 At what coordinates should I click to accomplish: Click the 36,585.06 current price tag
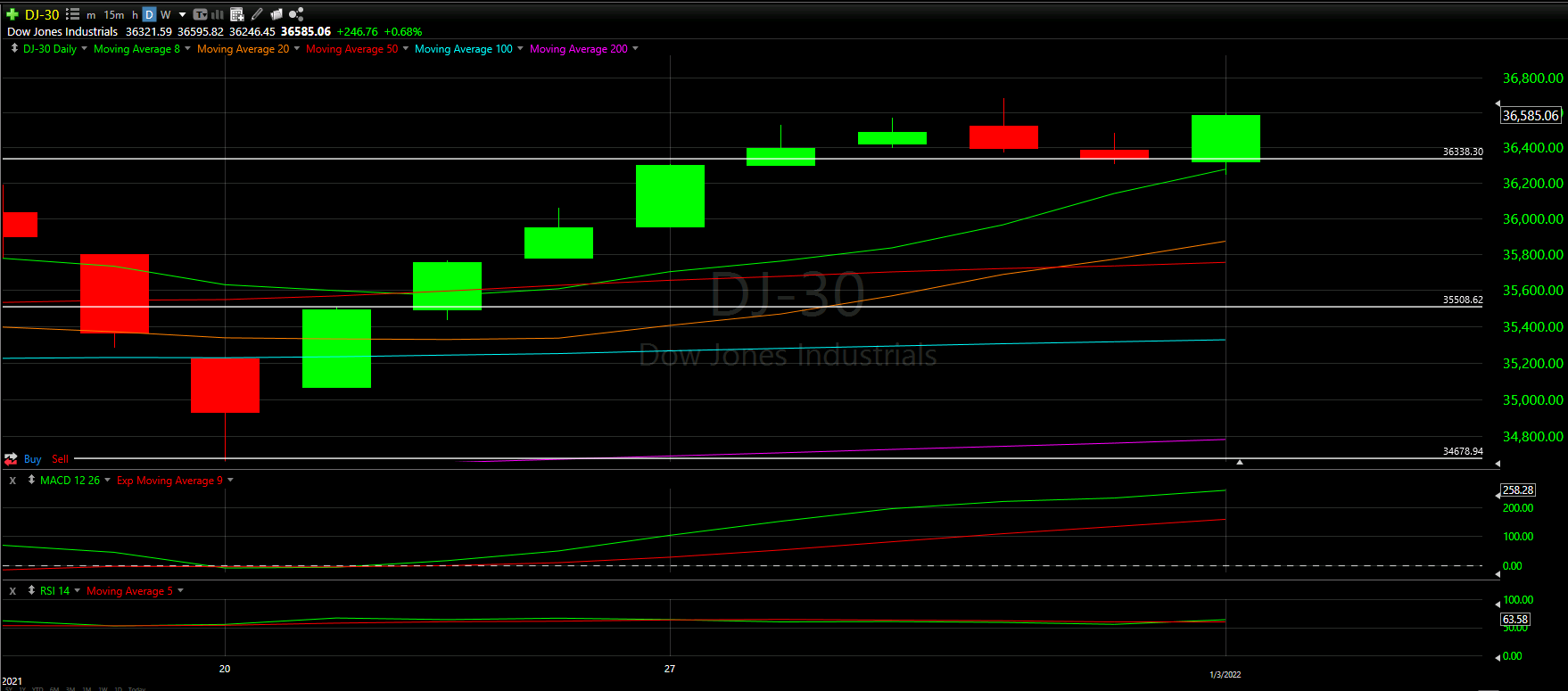pyautogui.click(x=1531, y=115)
